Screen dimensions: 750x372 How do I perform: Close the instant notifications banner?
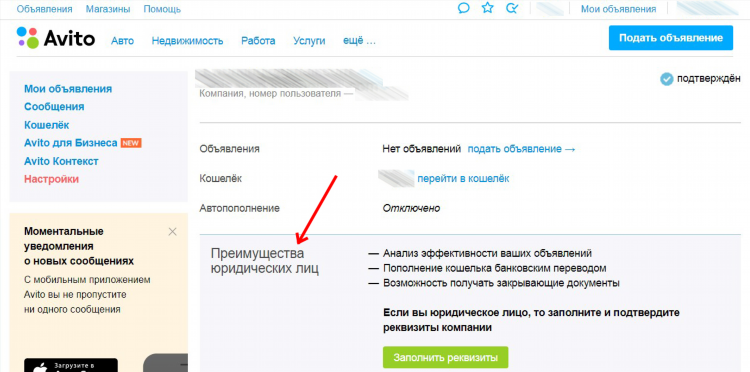pyautogui.click(x=173, y=232)
